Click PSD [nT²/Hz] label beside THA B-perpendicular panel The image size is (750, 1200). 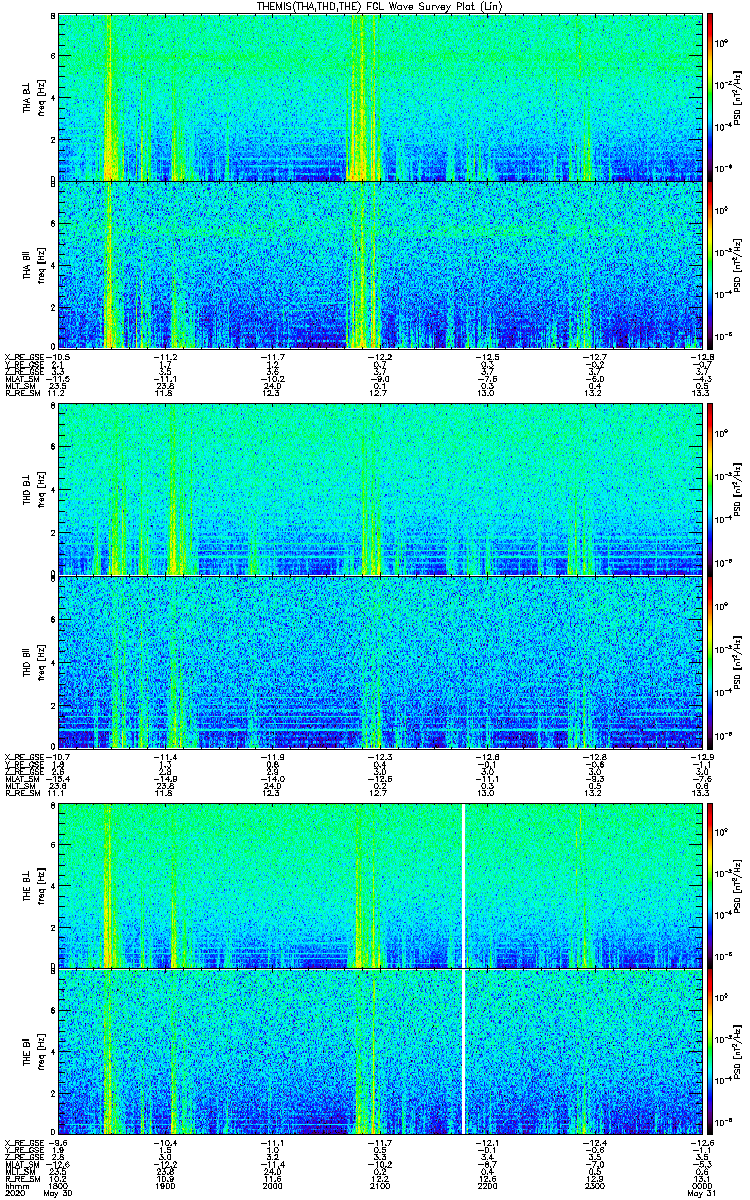737,97
